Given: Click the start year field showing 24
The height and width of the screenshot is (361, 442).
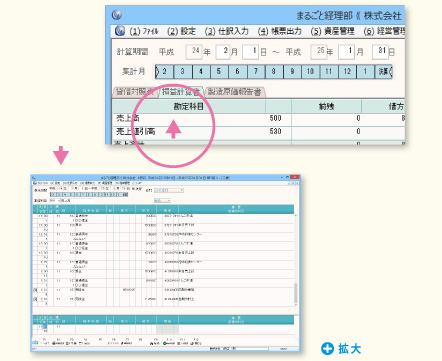Looking at the screenshot, I should 193,52.
